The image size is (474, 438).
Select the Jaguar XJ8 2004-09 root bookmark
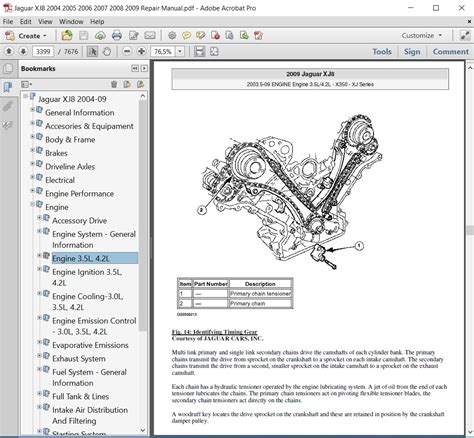click(x=72, y=99)
